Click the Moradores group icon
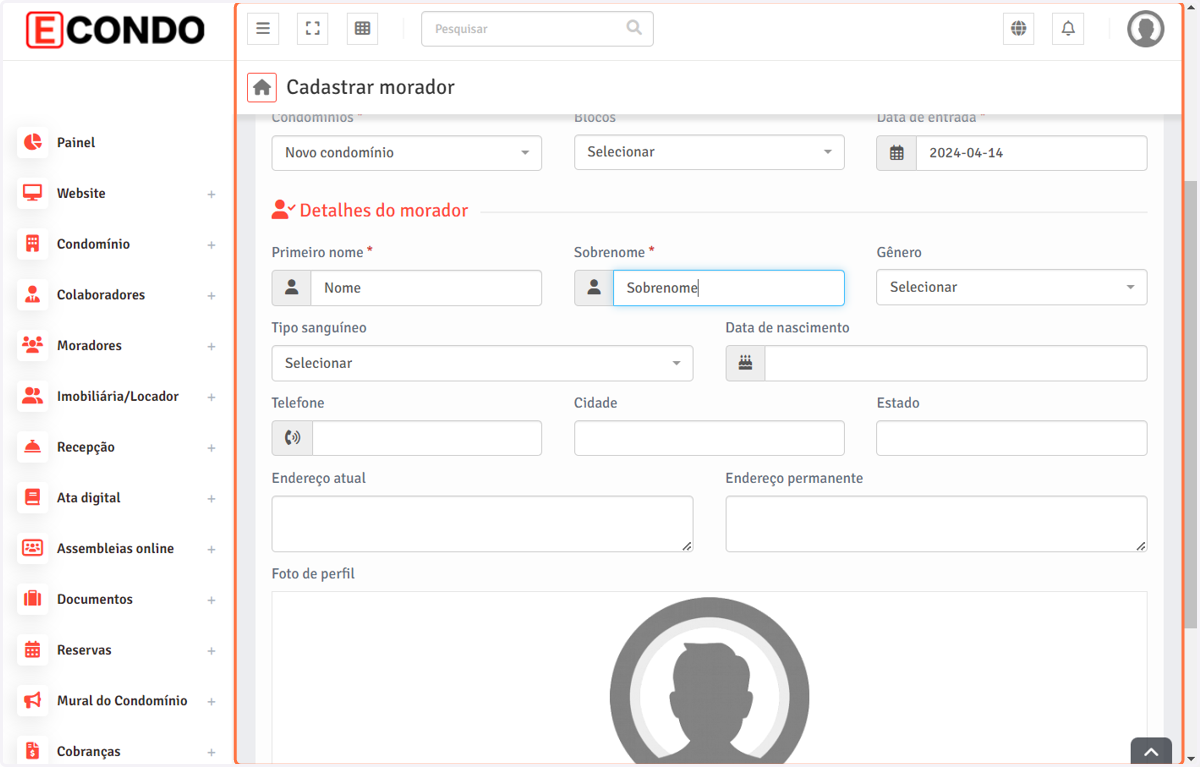The width and height of the screenshot is (1200, 767). 33,345
